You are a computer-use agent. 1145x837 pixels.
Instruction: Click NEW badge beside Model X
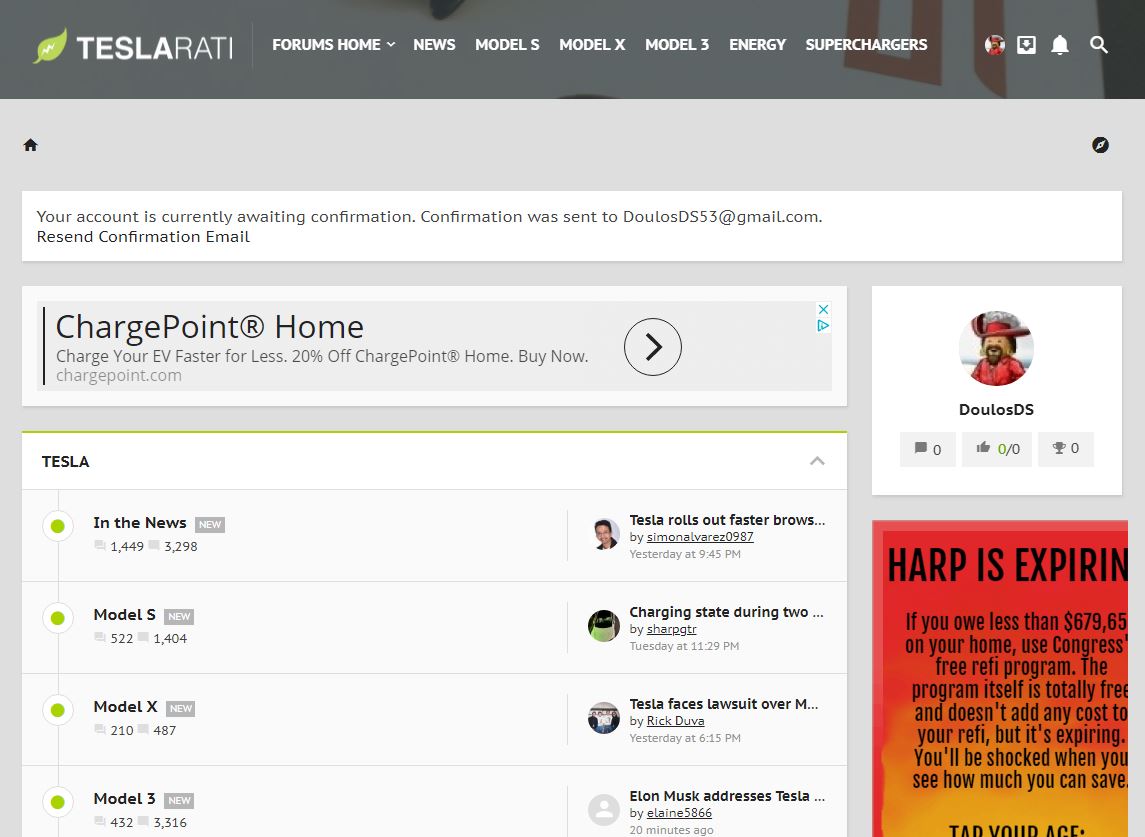[180, 708]
